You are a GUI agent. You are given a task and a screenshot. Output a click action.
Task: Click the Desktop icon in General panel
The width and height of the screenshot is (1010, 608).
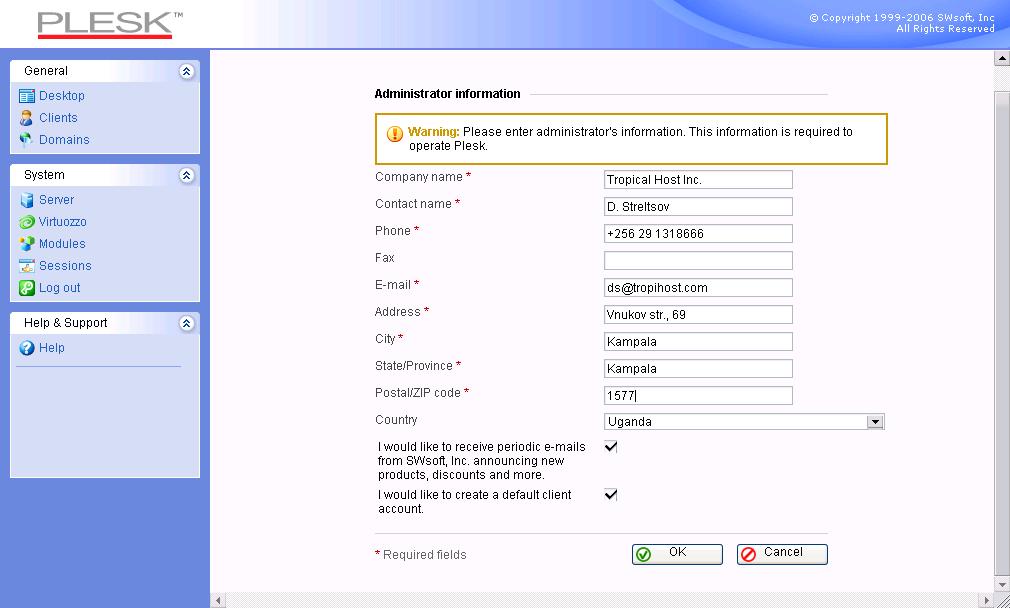click(27, 96)
